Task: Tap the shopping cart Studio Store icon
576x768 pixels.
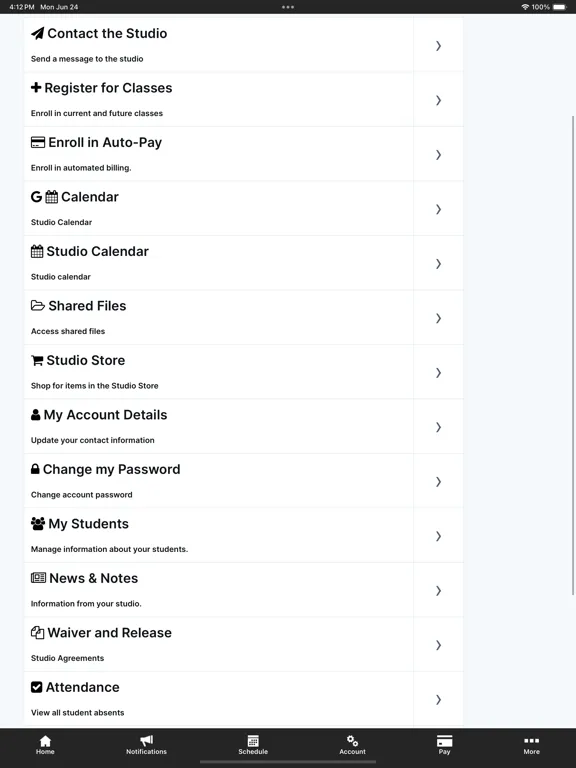Action: pyautogui.click(x=37, y=360)
